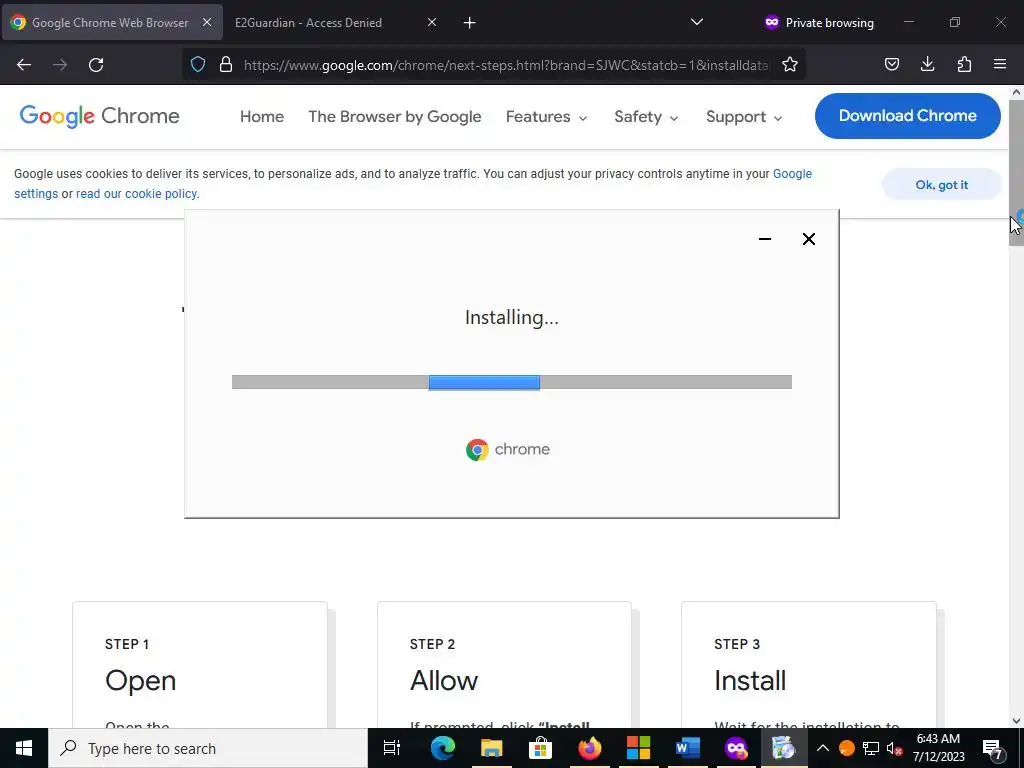Close the Google Chrome Web Browser tab
This screenshot has width=1024, height=768.
pos(206,22)
